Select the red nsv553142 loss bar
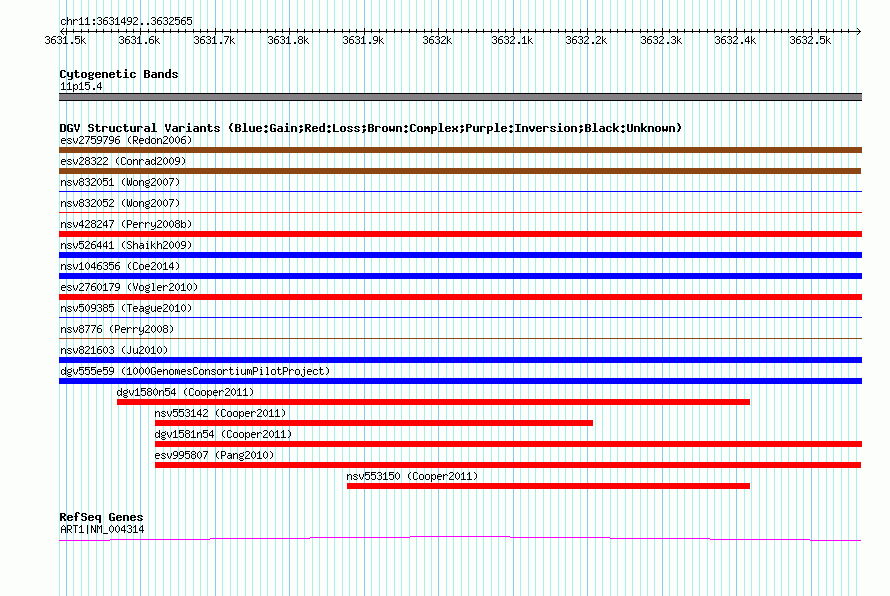Image resolution: width=890 pixels, height=596 pixels. tap(374, 423)
